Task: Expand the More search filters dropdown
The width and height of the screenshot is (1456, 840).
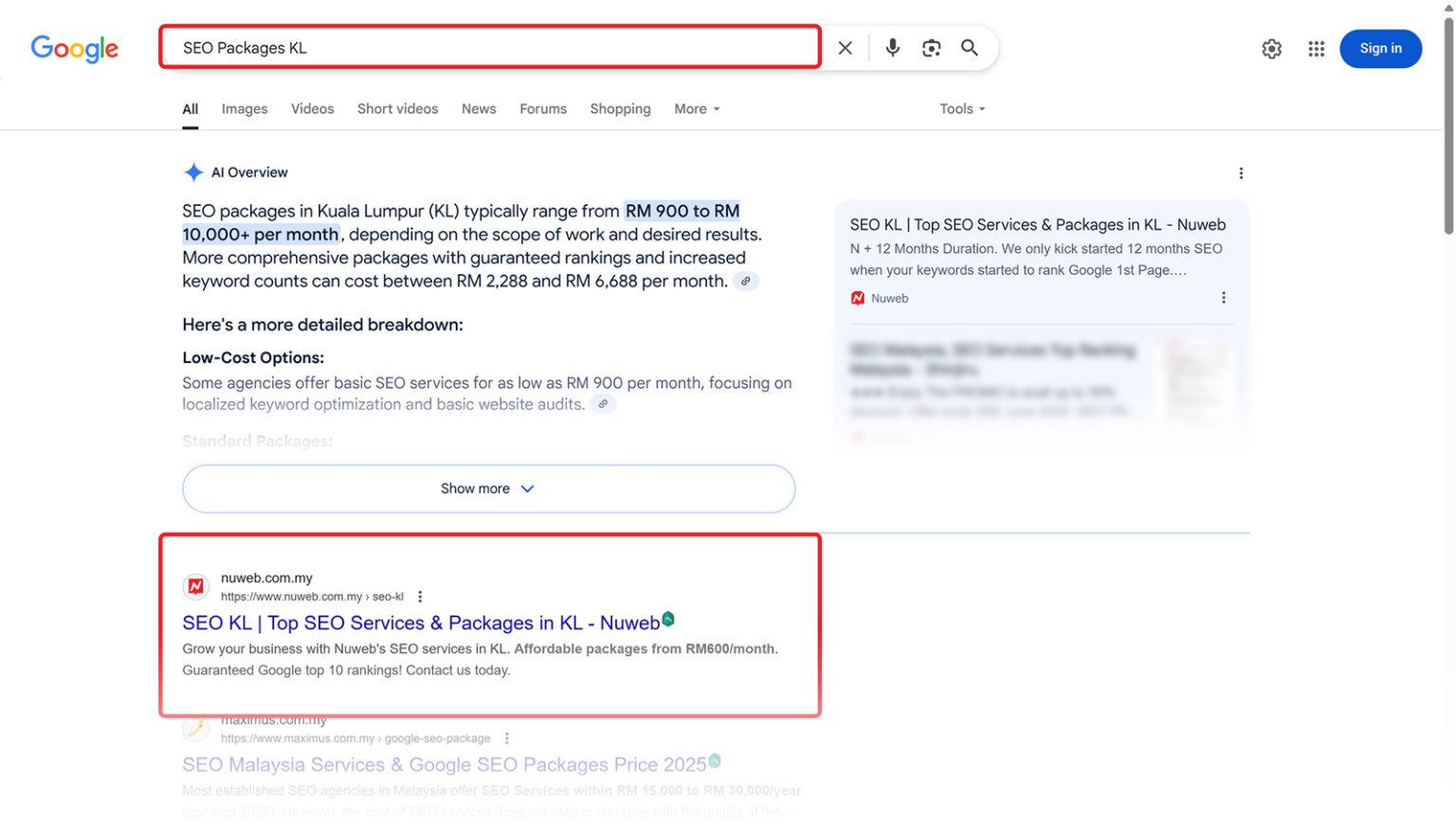Action: coord(697,109)
